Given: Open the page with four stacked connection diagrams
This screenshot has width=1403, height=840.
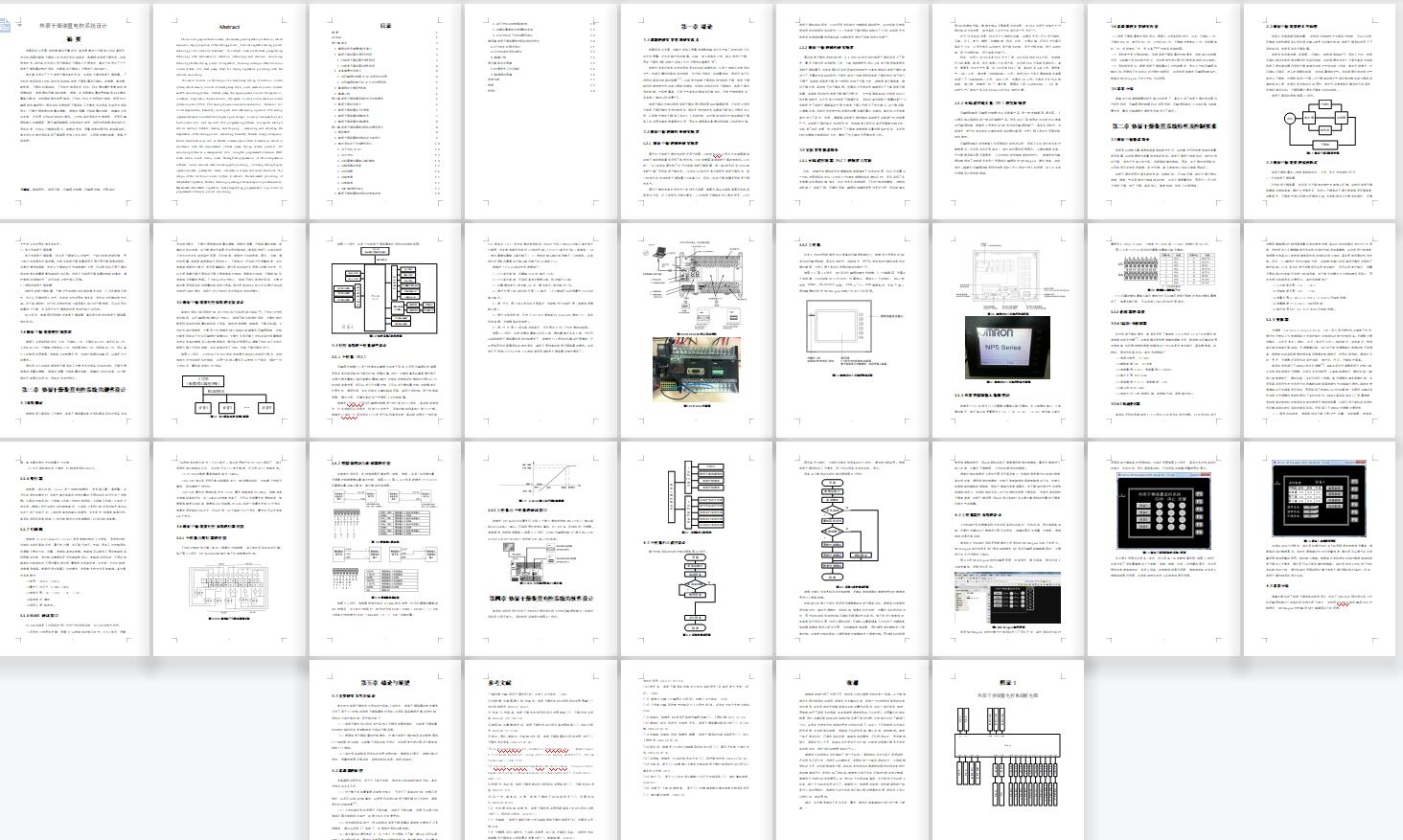Looking at the screenshot, I should (384, 549).
